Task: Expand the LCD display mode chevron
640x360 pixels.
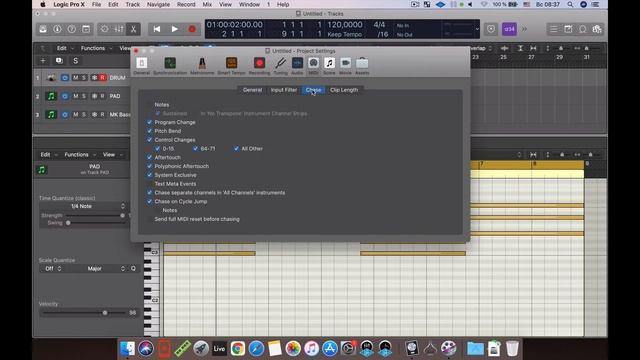Action: [477, 29]
